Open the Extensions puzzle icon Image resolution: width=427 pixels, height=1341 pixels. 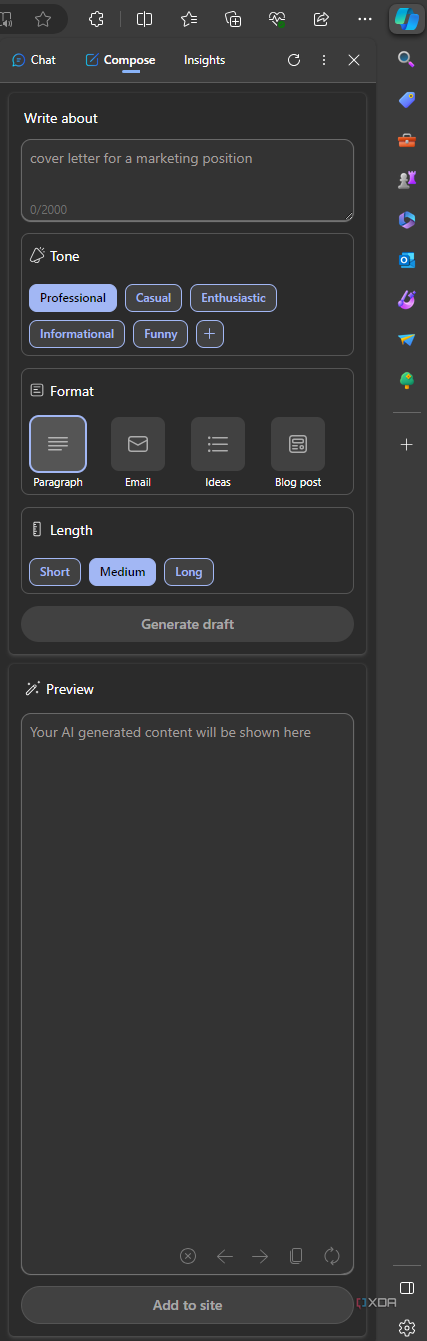97,19
